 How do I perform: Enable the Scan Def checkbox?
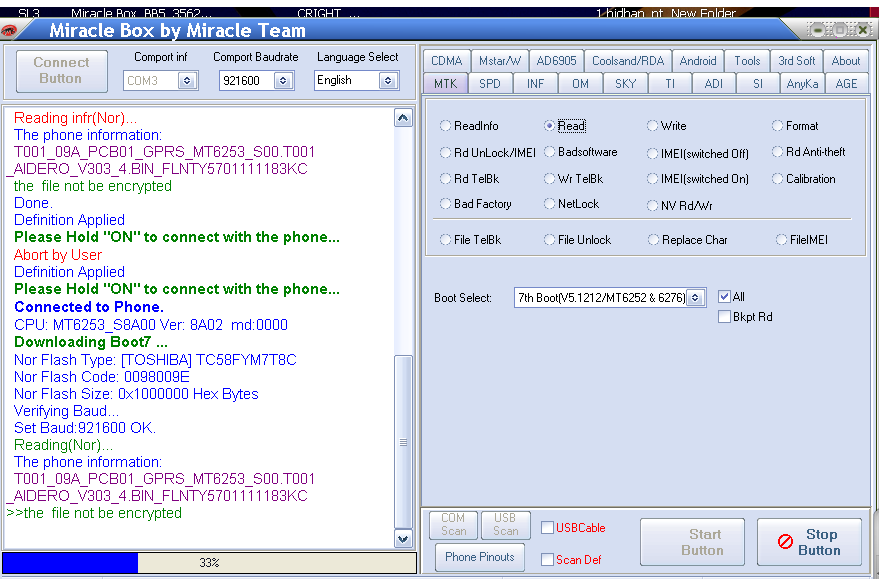click(x=547, y=559)
